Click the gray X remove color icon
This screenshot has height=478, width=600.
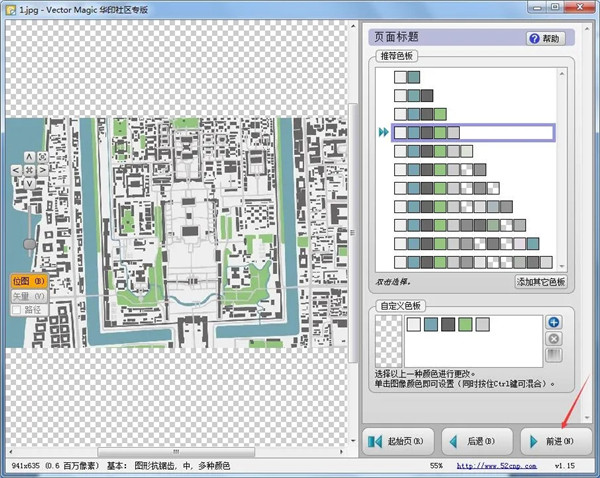(554, 338)
